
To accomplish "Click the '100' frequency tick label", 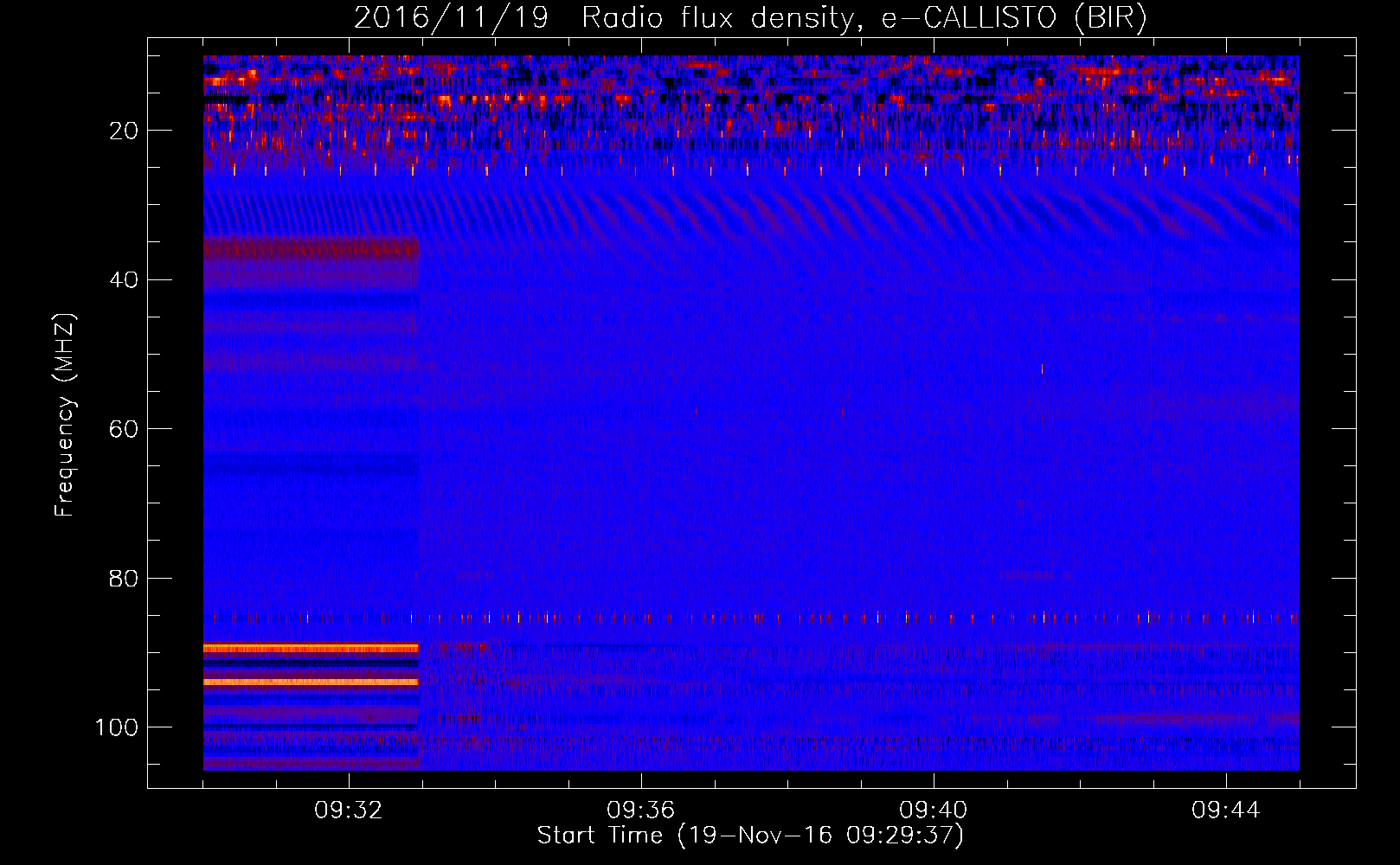I will click(x=117, y=727).
